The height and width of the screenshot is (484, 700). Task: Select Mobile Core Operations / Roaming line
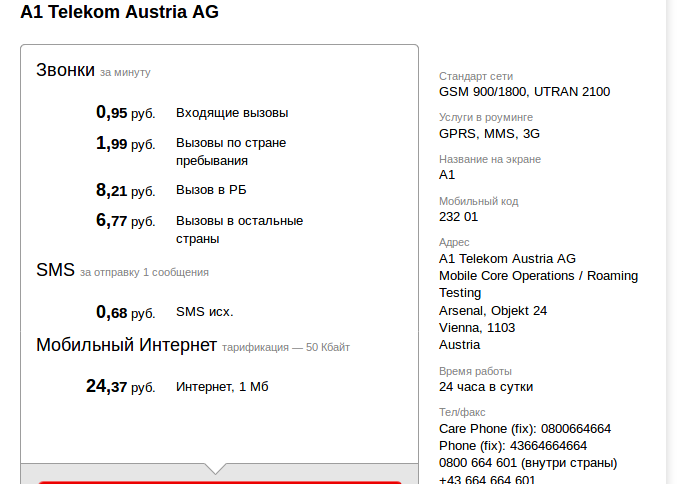pyautogui.click(x=538, y=276)
